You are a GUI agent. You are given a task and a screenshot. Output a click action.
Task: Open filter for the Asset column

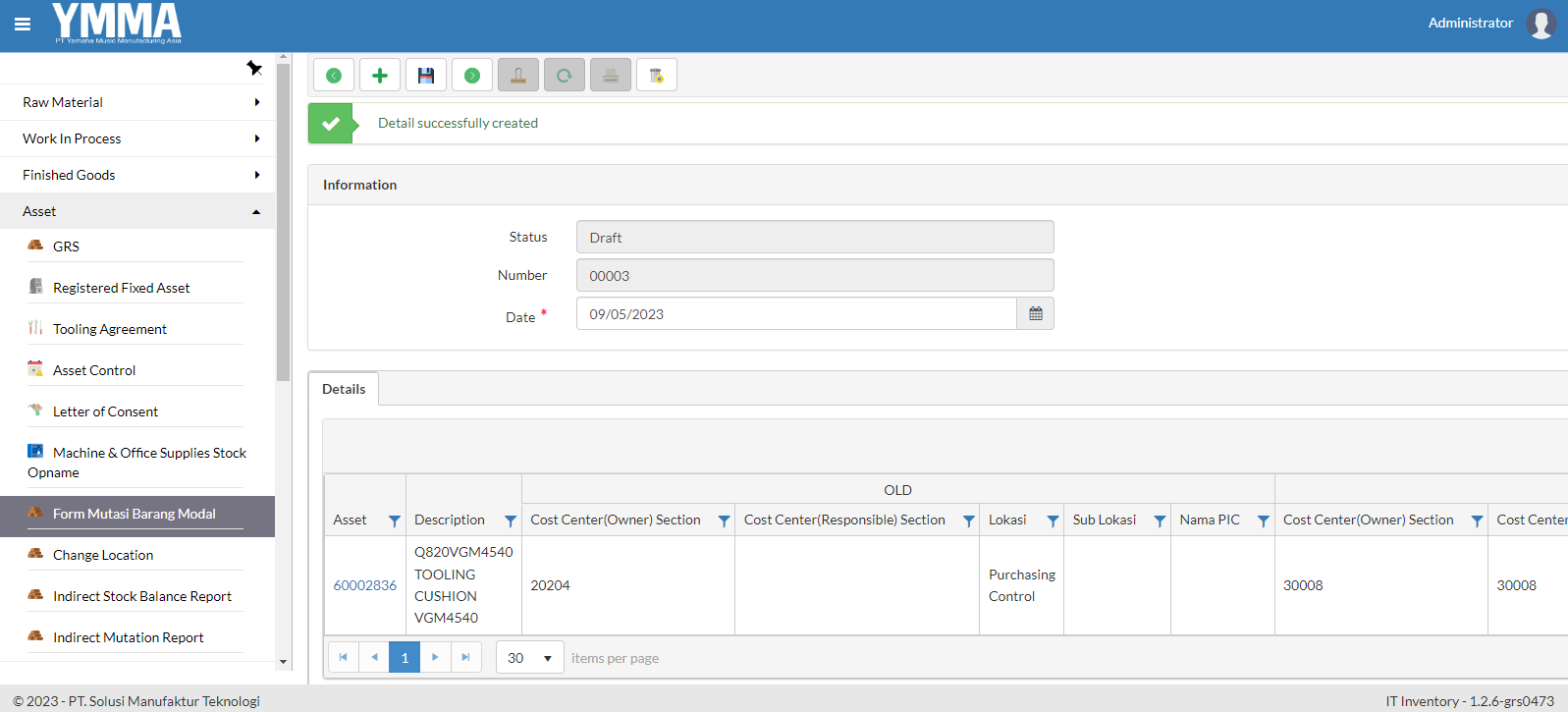(x=394, y=520)
